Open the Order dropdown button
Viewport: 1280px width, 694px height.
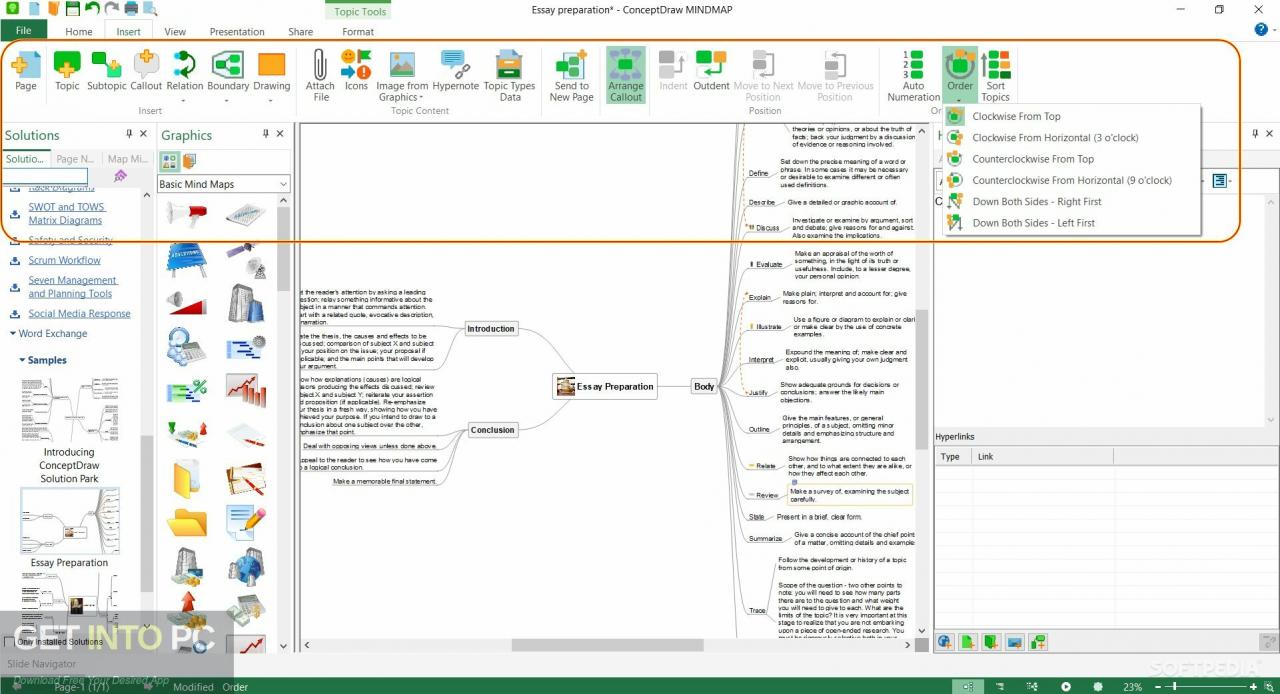960,76
